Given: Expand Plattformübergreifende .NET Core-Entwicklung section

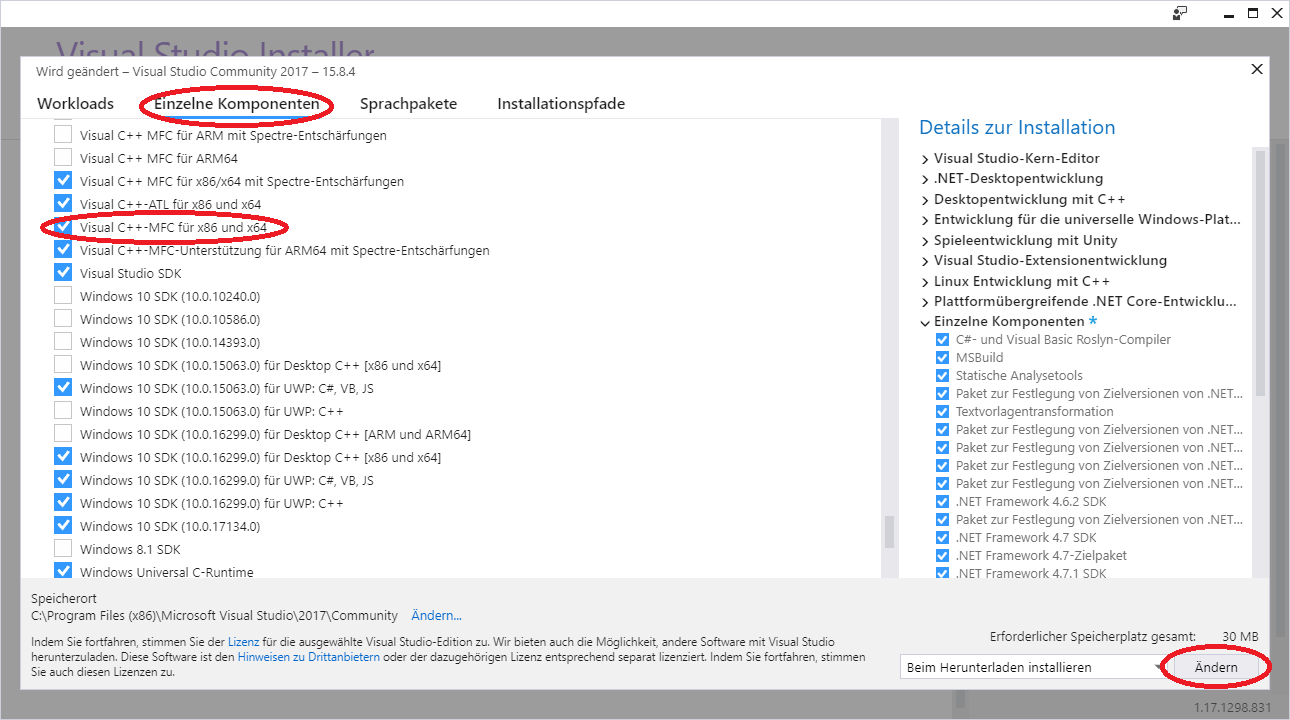Looking at the screenshot, I should (925, 302).
